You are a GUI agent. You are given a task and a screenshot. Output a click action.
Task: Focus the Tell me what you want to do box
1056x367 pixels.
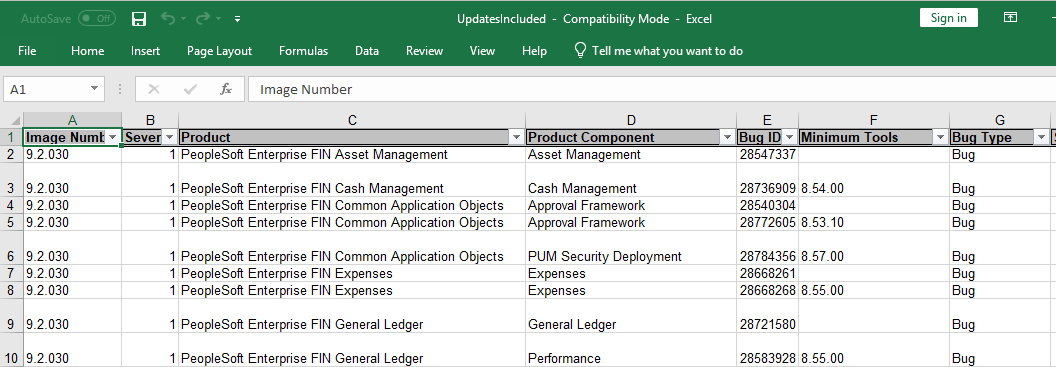point(667,51)
